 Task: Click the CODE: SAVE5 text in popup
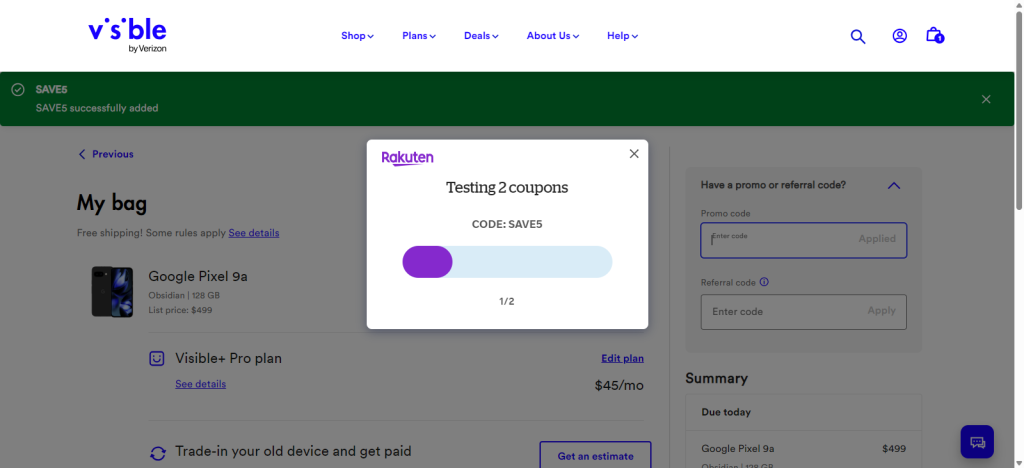(507, 225)
